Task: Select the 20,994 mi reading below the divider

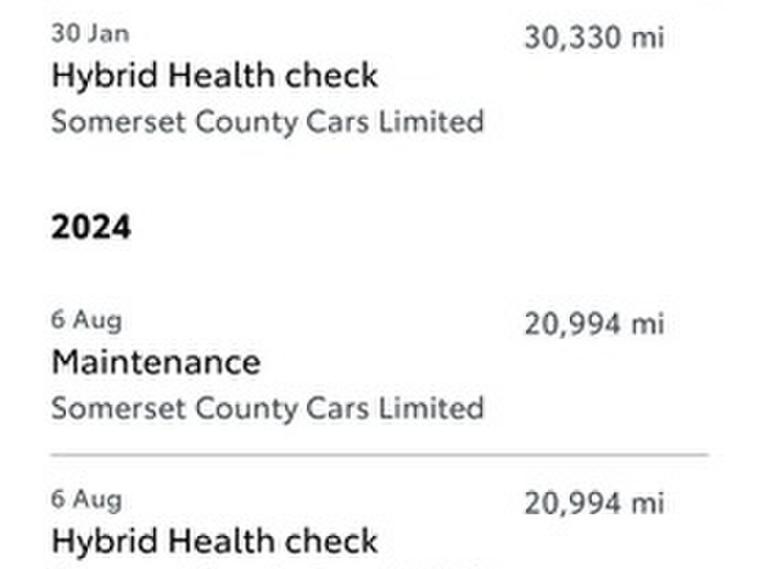Action: (593, 503)
